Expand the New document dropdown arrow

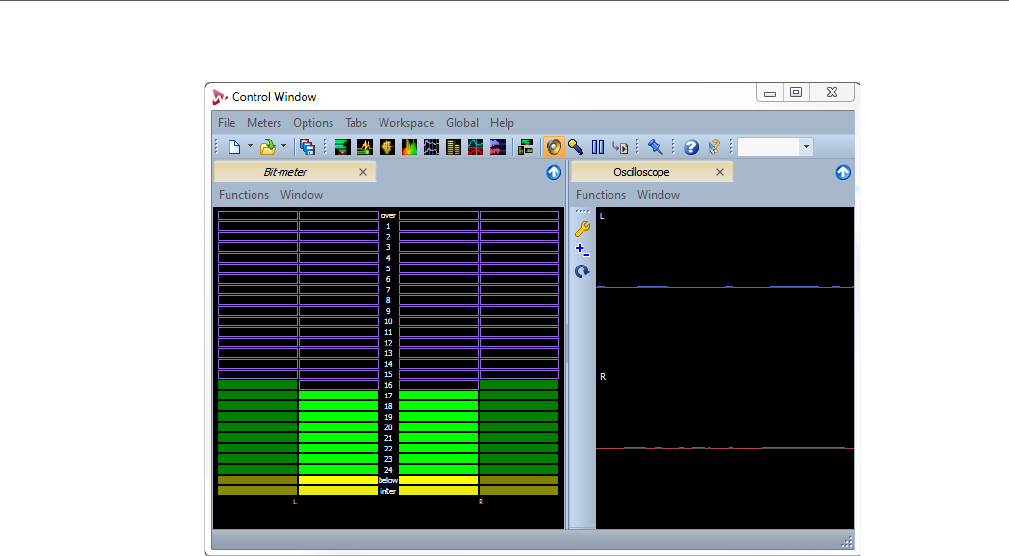250,147
